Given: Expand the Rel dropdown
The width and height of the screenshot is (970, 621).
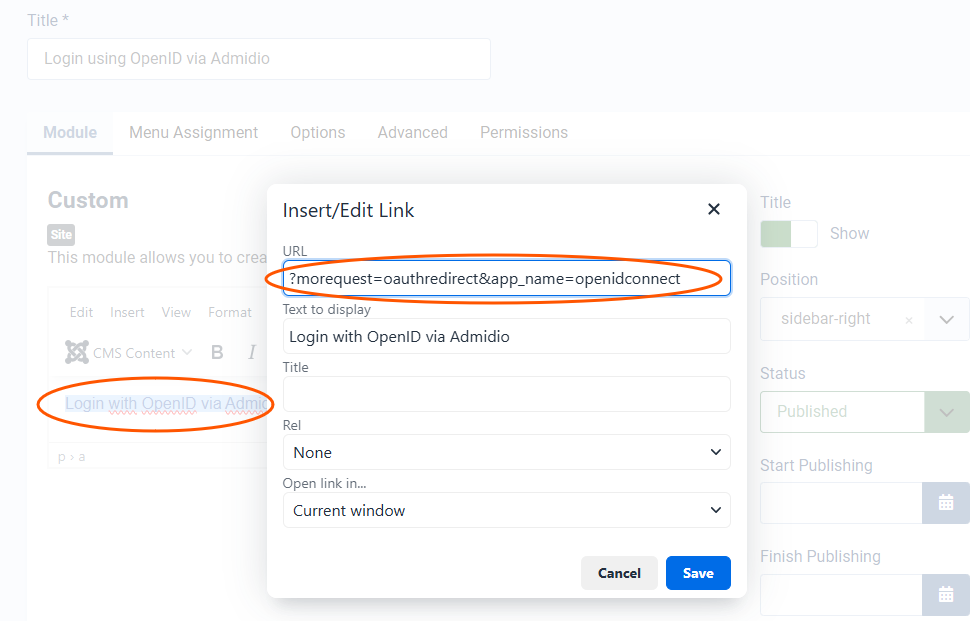Looking at the screenshot, I should point(506,452).
